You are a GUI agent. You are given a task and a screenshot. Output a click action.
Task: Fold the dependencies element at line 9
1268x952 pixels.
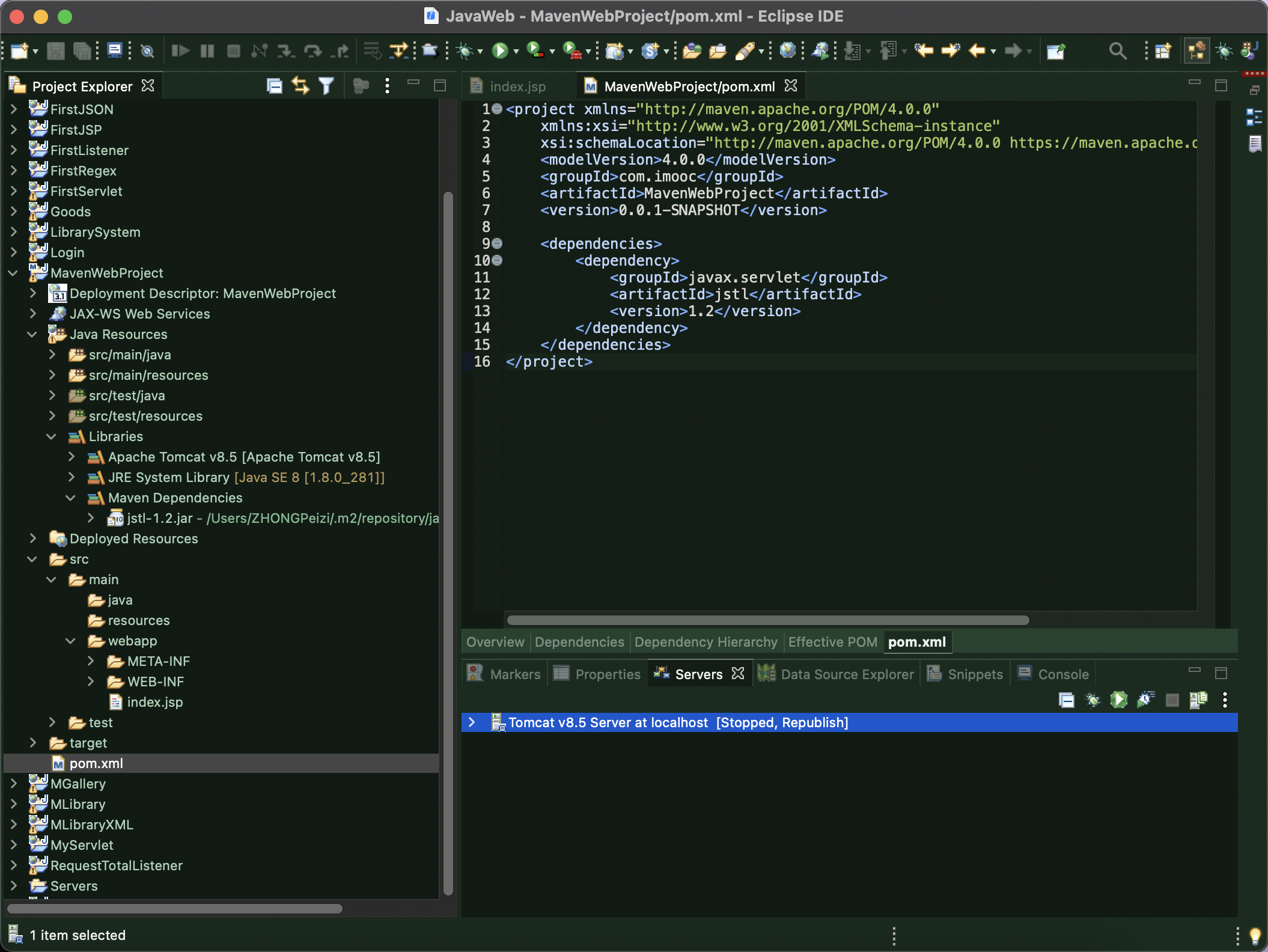[497, 243]
